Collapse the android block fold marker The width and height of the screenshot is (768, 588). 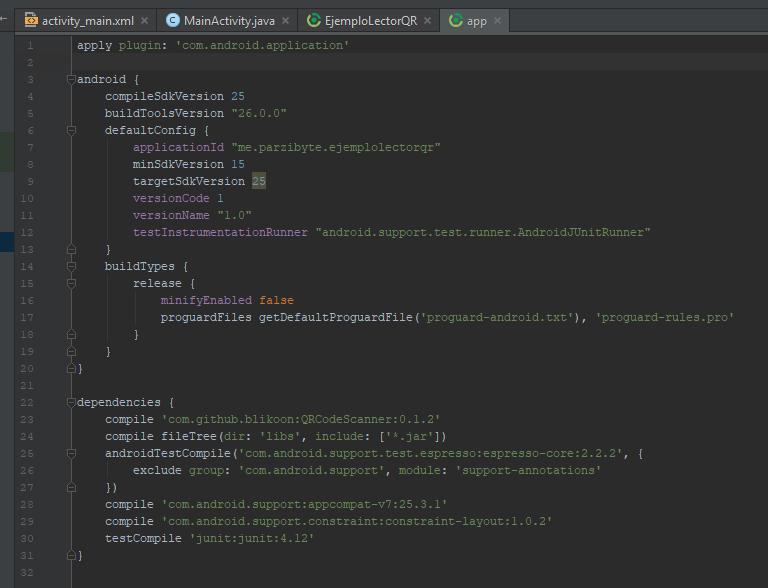pos(72,79)
